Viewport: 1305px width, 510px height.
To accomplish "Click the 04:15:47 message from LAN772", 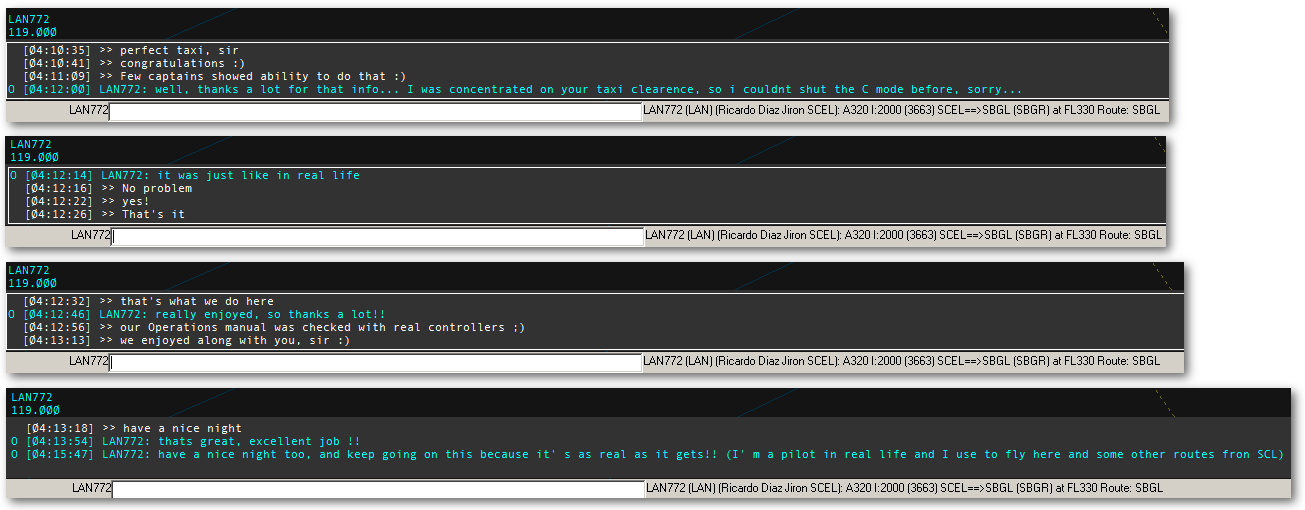I will point(647,454).
